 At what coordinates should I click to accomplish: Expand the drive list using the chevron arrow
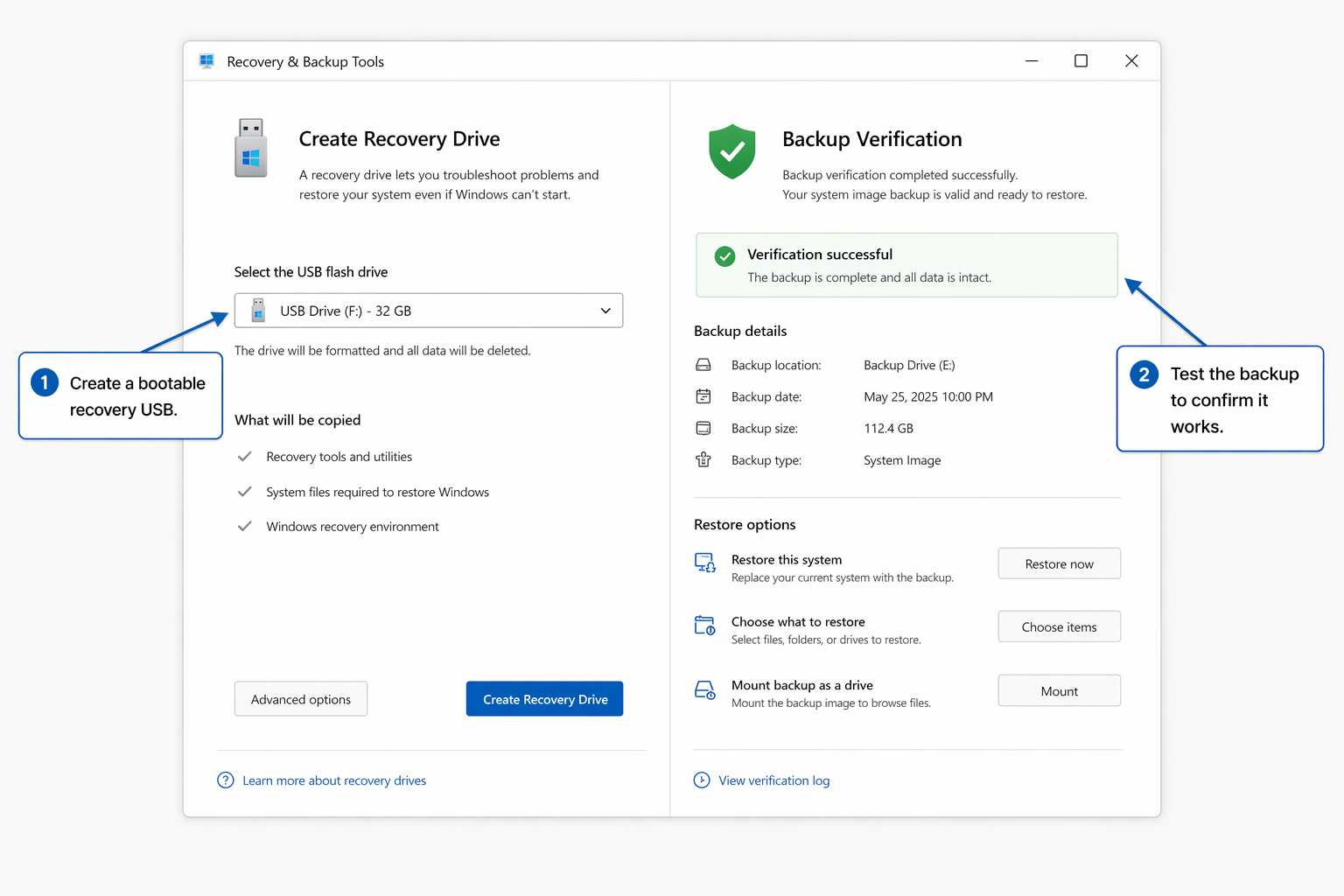tap(605, 311)
